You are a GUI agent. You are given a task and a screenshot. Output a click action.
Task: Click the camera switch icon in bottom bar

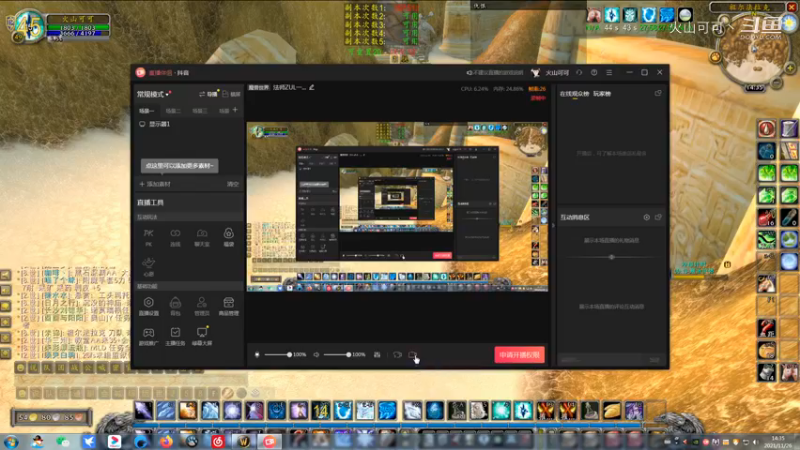pyautogui.click(x=397, y=355)
